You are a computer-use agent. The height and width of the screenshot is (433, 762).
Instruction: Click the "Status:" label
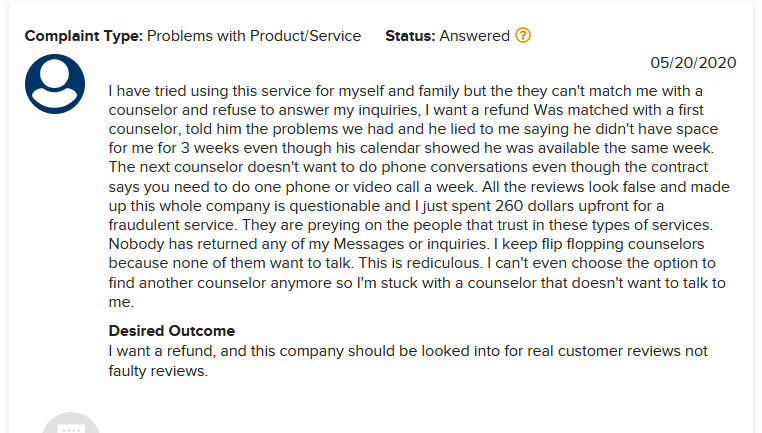pos(410,36)
